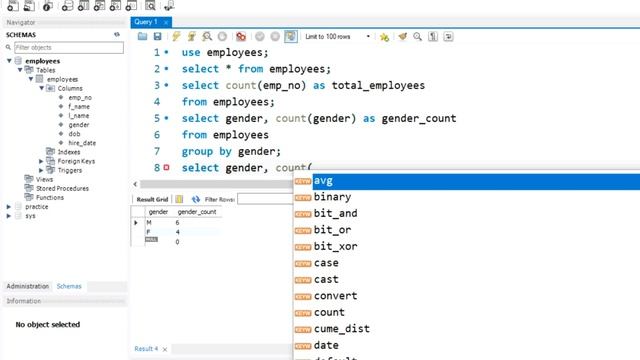
Task: Toggle auto-commit mode
Action: coord(291,37)
